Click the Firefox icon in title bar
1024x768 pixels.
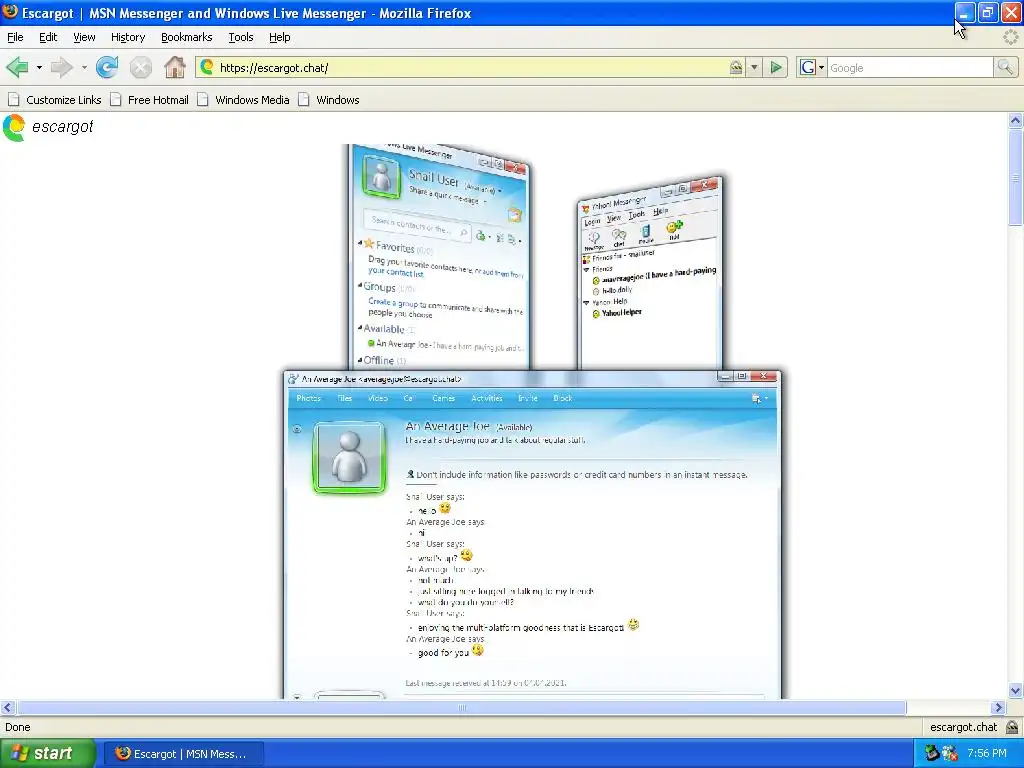coord(10,12)
